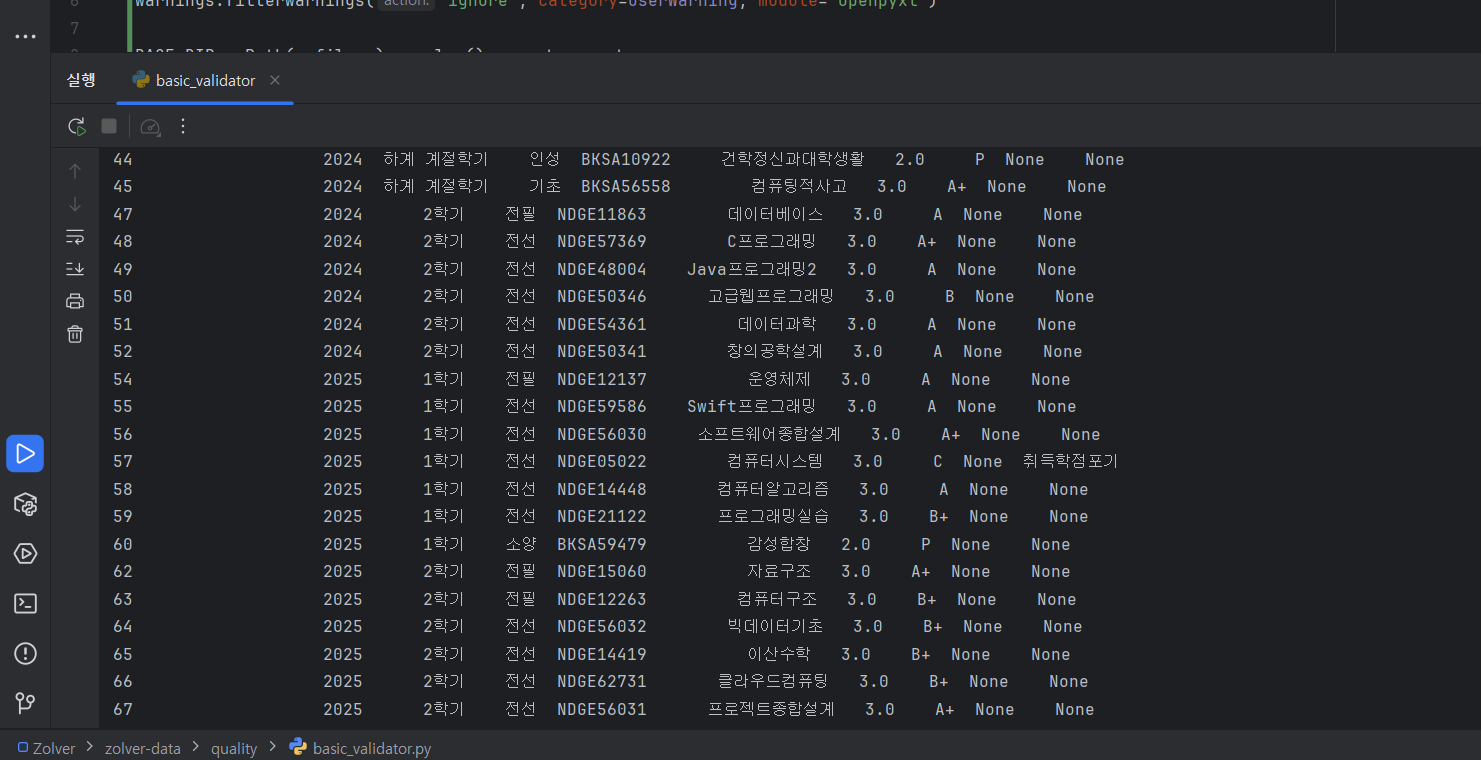Click course name 자료구조
The image size is (1481, 760).
(779, 572)
